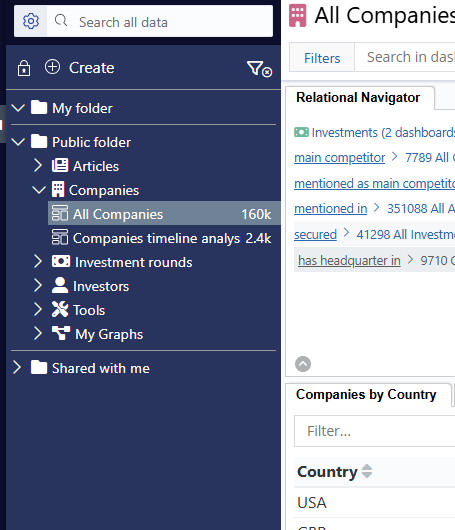This screenshot has width=455, height=530.
Task: Click 351088 All count next to mentioned in
Action: coord(421,209)
